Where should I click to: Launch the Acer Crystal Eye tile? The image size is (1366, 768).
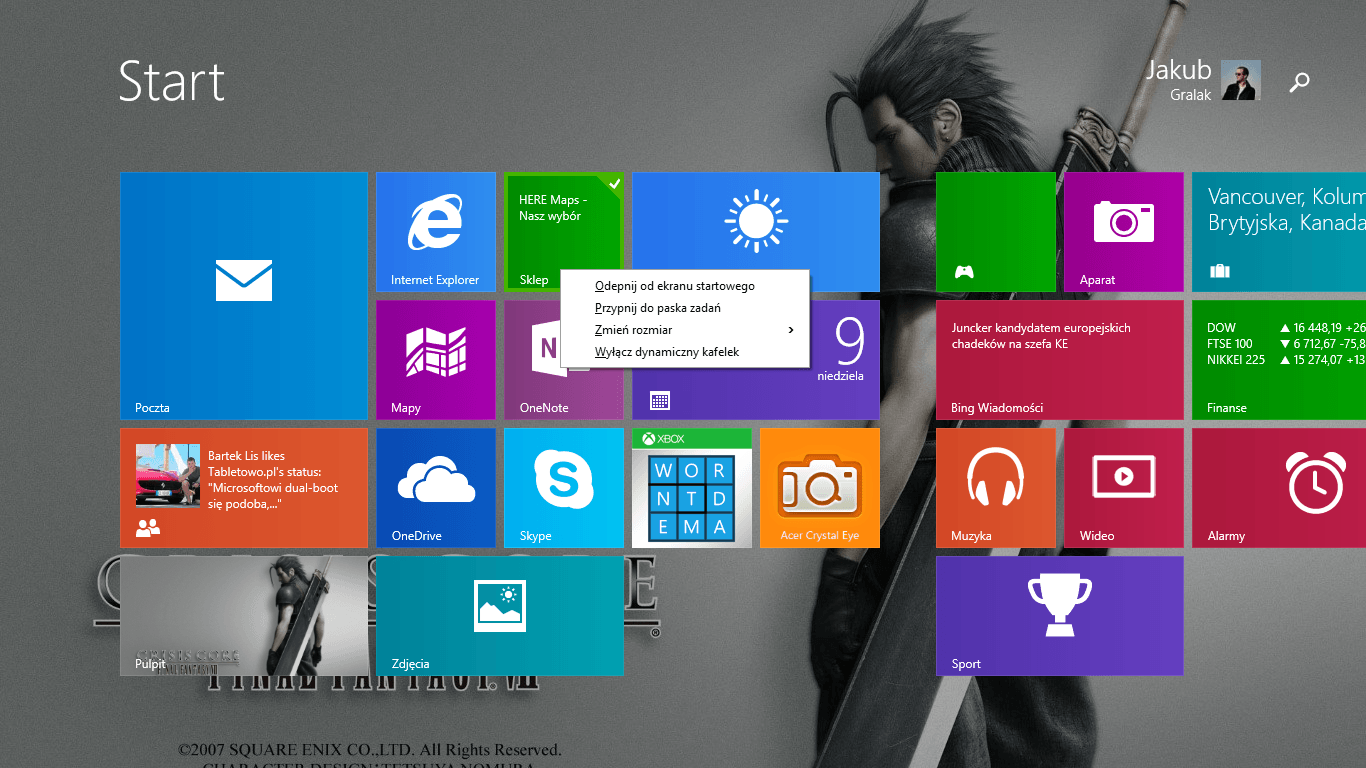pyautogui.click(x=820, y=487)
